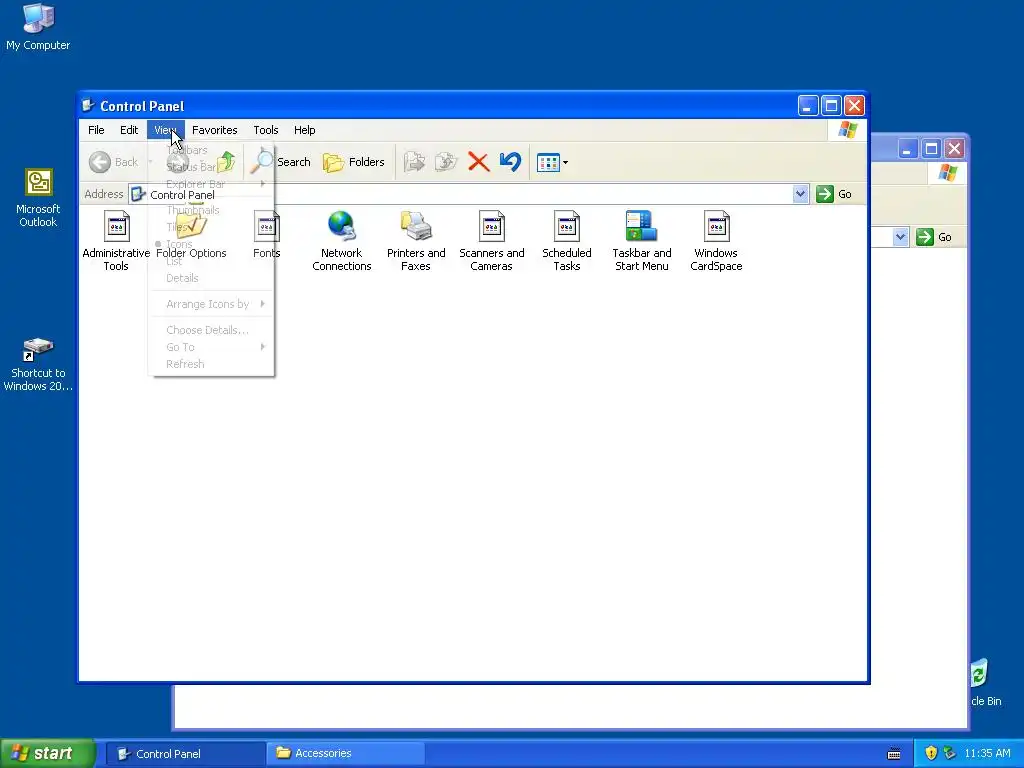Click Refresh in the View menu
The width and height of the screenshot is (1024, 768).
coord(212,364)
